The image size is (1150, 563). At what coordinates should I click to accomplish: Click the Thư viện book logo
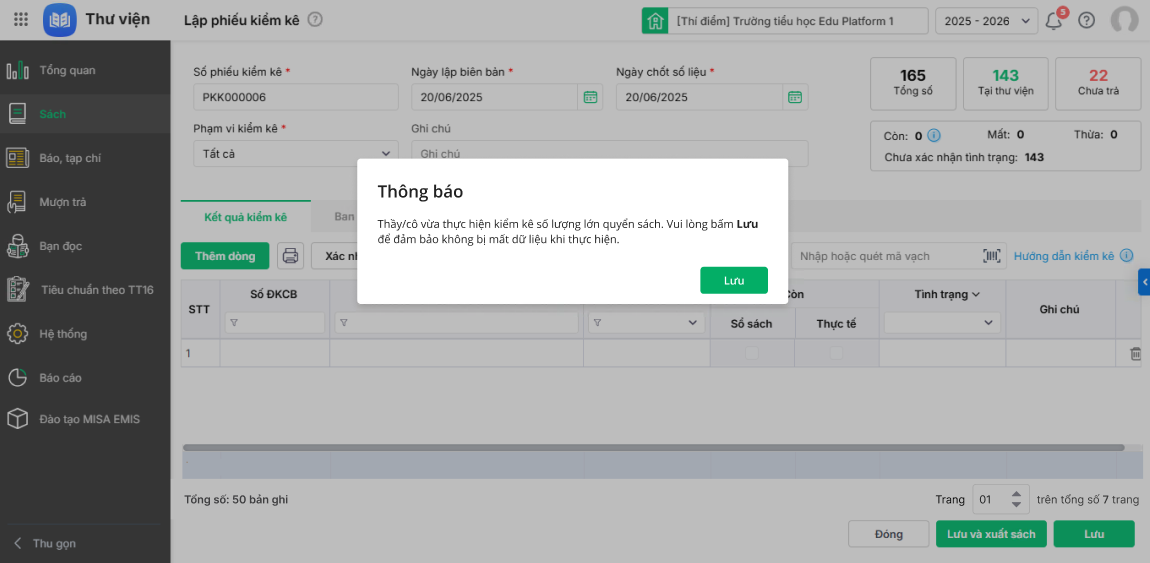tap(60, 20)
